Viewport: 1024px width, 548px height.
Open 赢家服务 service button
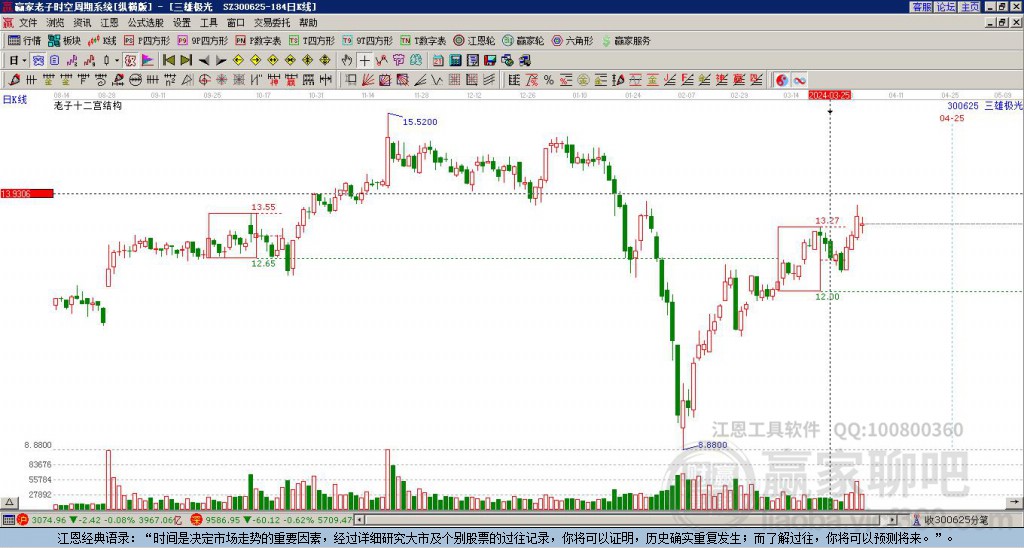point(626,40)
